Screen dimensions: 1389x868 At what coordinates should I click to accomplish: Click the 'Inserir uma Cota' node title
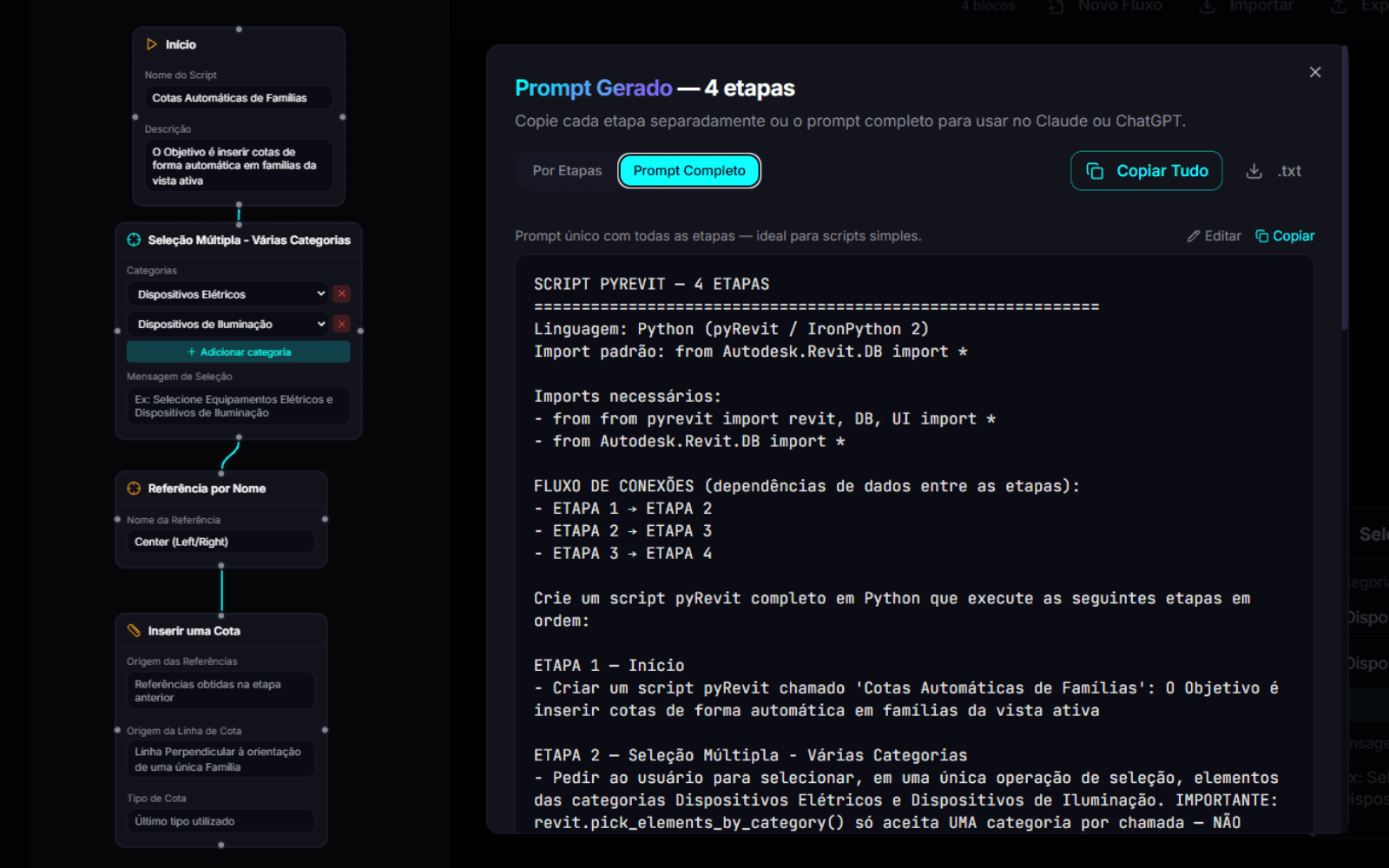click(194, 631)
